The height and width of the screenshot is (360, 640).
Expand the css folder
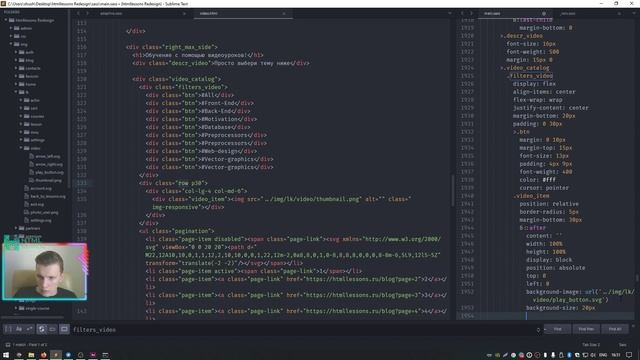pos(11,36)
